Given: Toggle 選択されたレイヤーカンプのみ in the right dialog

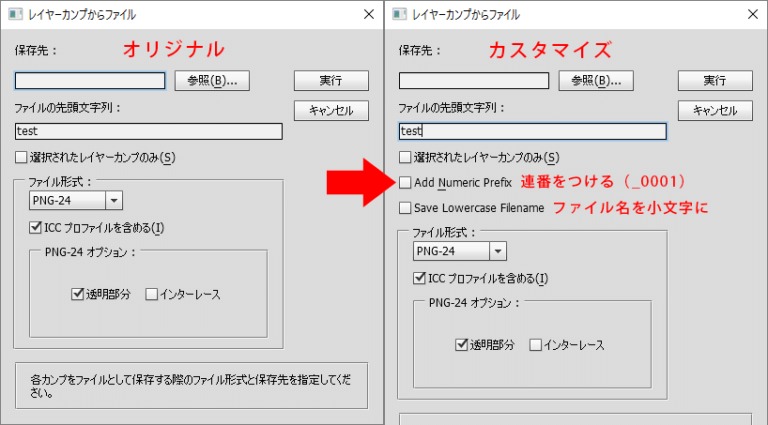Looking at the screenshot, I should click(x=405, y=157).
